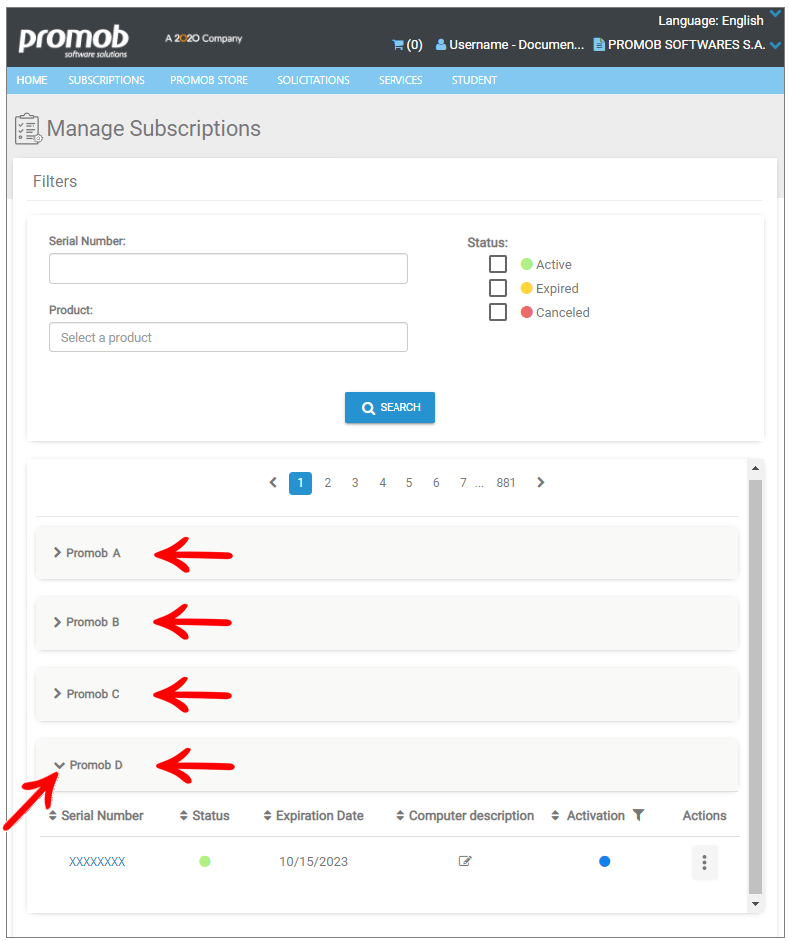The image size is (789, 941).
Task: Open the Language dropdown chevron
Action: click(775, 14)
